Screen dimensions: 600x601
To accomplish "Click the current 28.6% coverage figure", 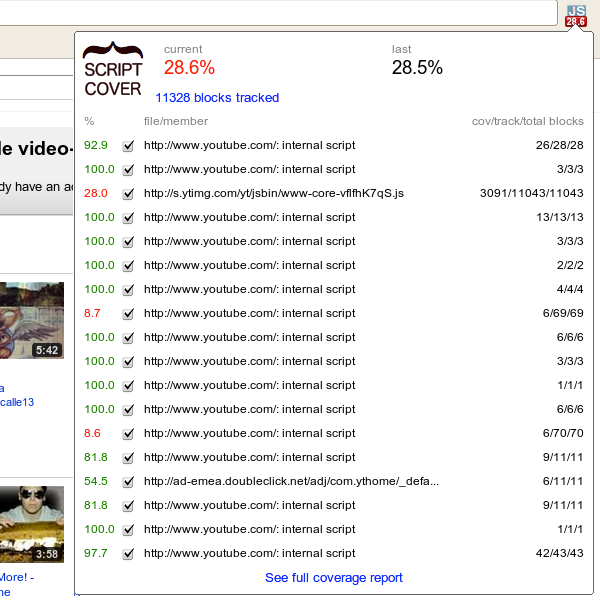I will 189,68.
